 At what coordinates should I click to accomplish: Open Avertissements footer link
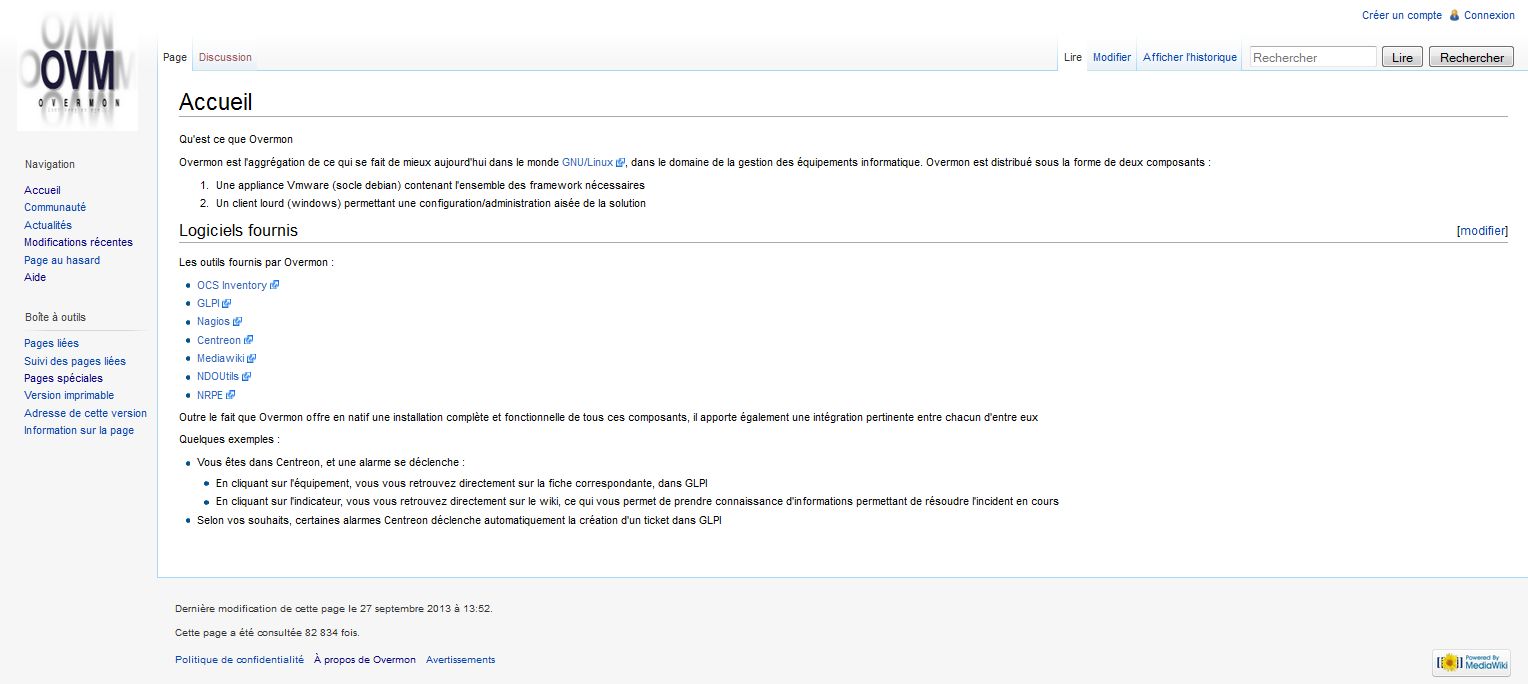[460, 660]
